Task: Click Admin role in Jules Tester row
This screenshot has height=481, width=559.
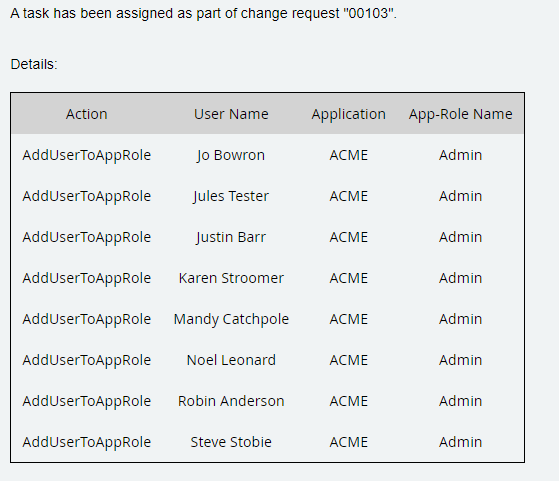Action: 460,196
